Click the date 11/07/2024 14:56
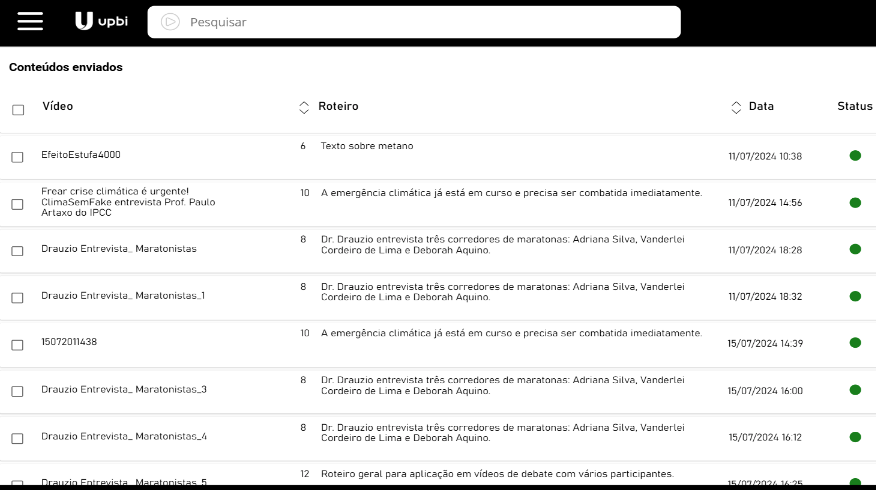Viewport: 876px width, 490px height. coord(765,203)
